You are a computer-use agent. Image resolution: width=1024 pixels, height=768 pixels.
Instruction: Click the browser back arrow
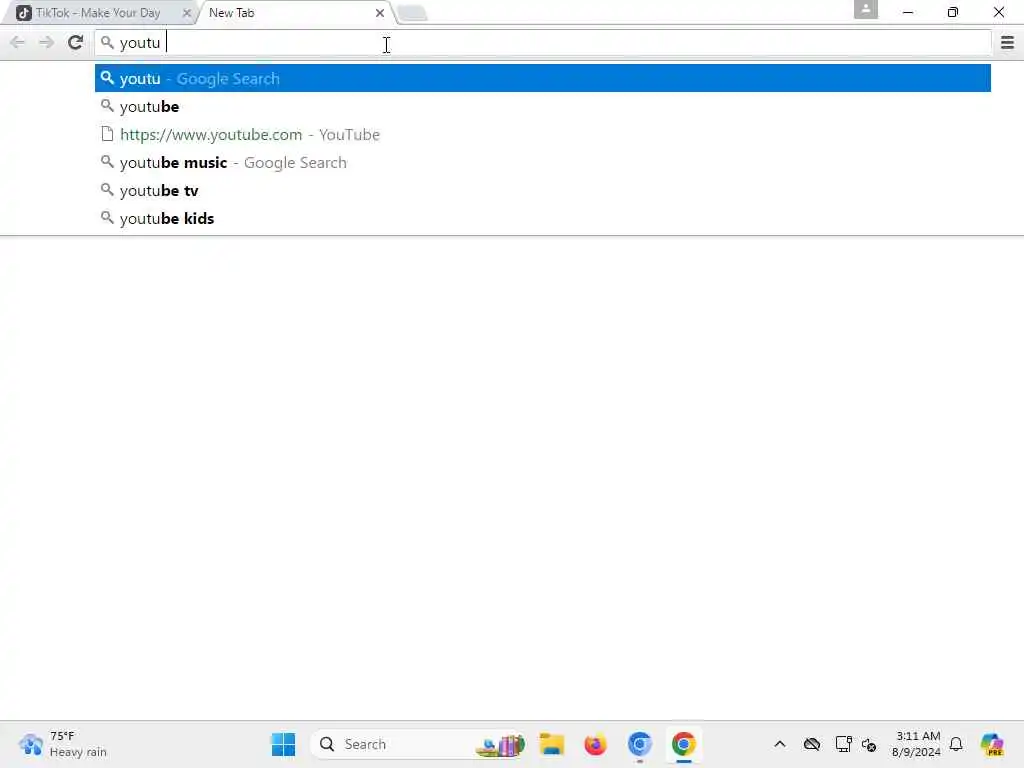[x=18, y=43]
